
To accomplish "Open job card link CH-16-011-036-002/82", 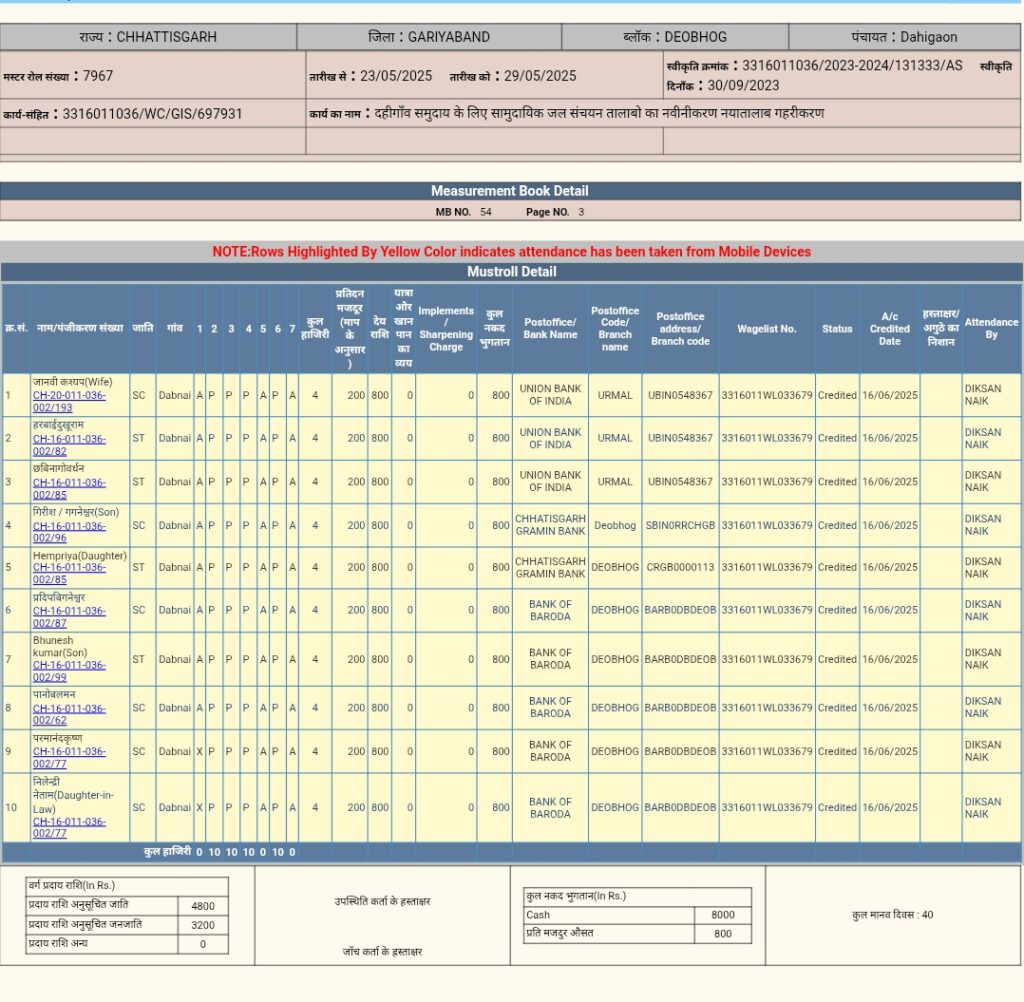I will pos(68,444).
